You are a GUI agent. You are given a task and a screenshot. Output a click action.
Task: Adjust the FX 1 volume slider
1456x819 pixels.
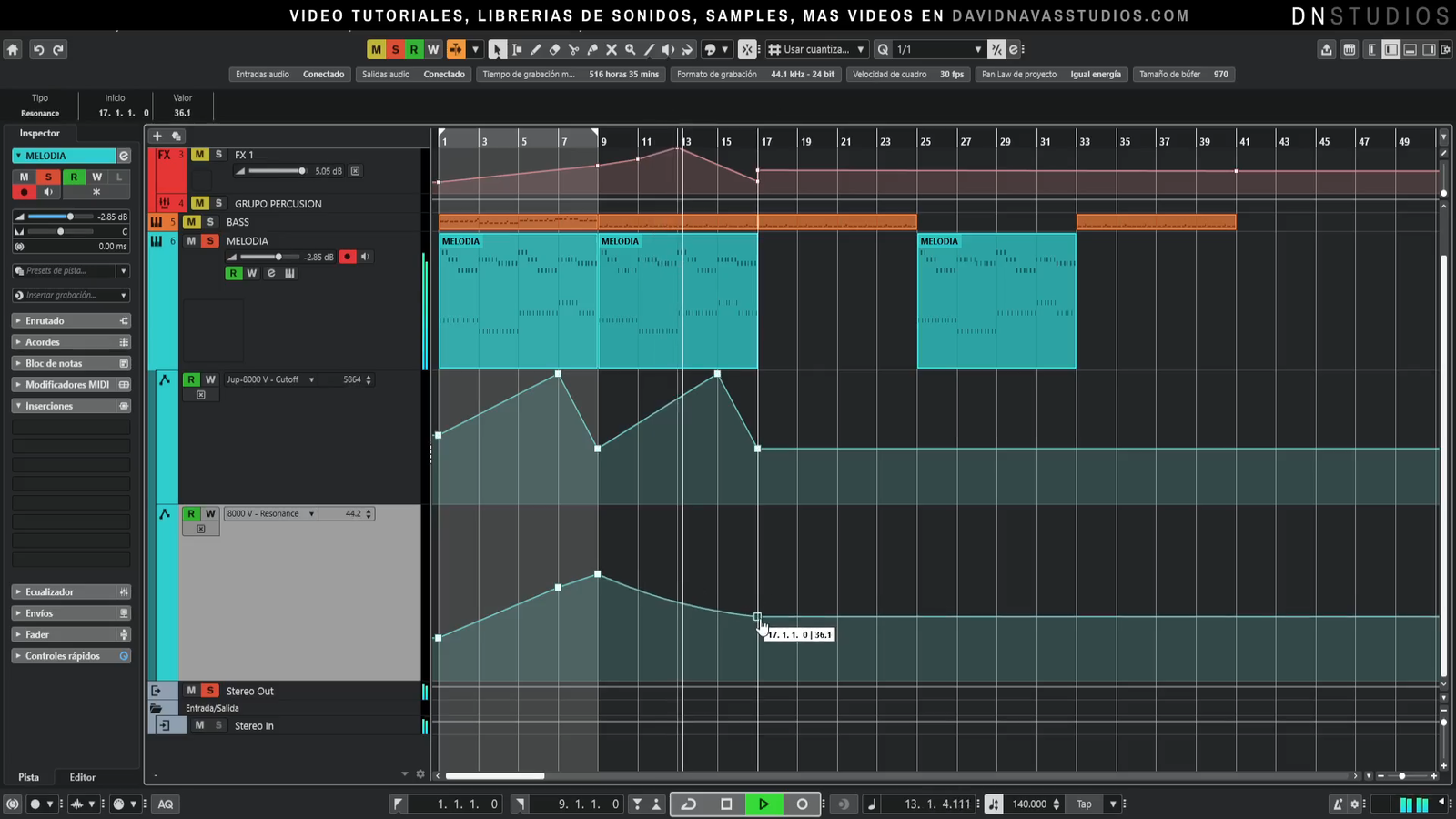[x=301, y=171]
